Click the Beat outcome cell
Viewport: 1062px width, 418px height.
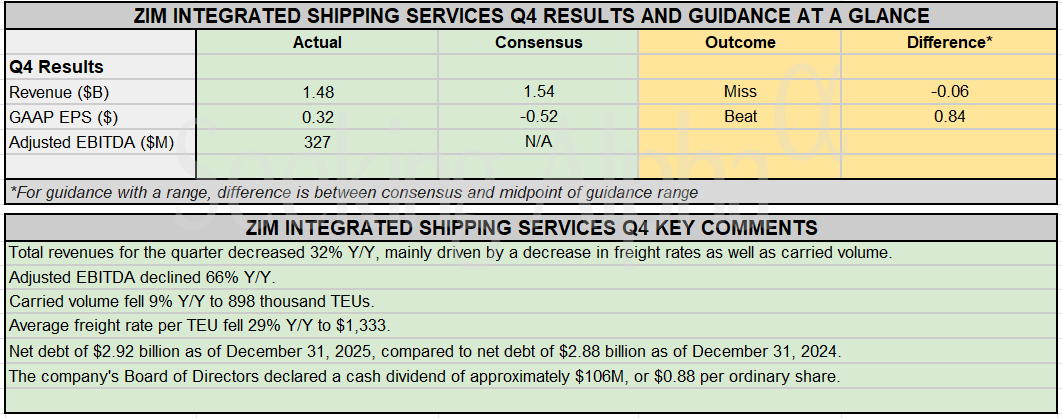click(x=740, y=117)
